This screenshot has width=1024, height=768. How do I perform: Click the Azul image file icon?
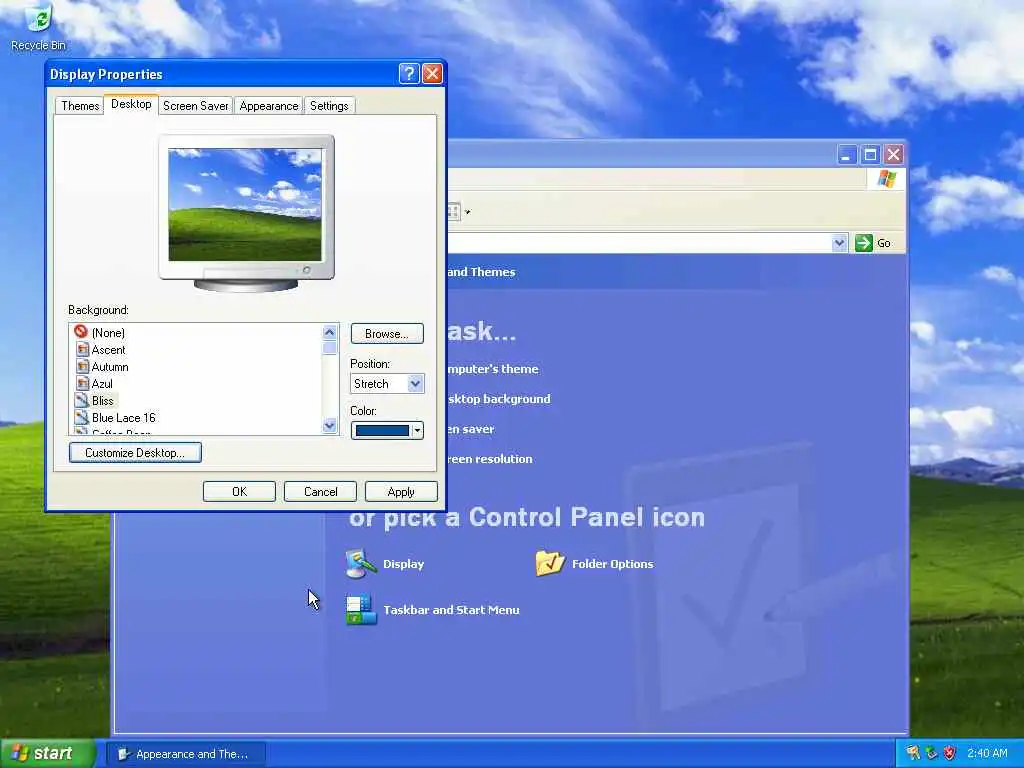82,383
